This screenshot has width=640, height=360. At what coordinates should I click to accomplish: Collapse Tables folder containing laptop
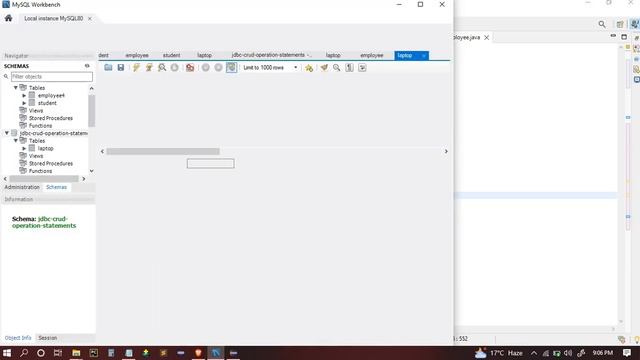click(x=16, y=141)
